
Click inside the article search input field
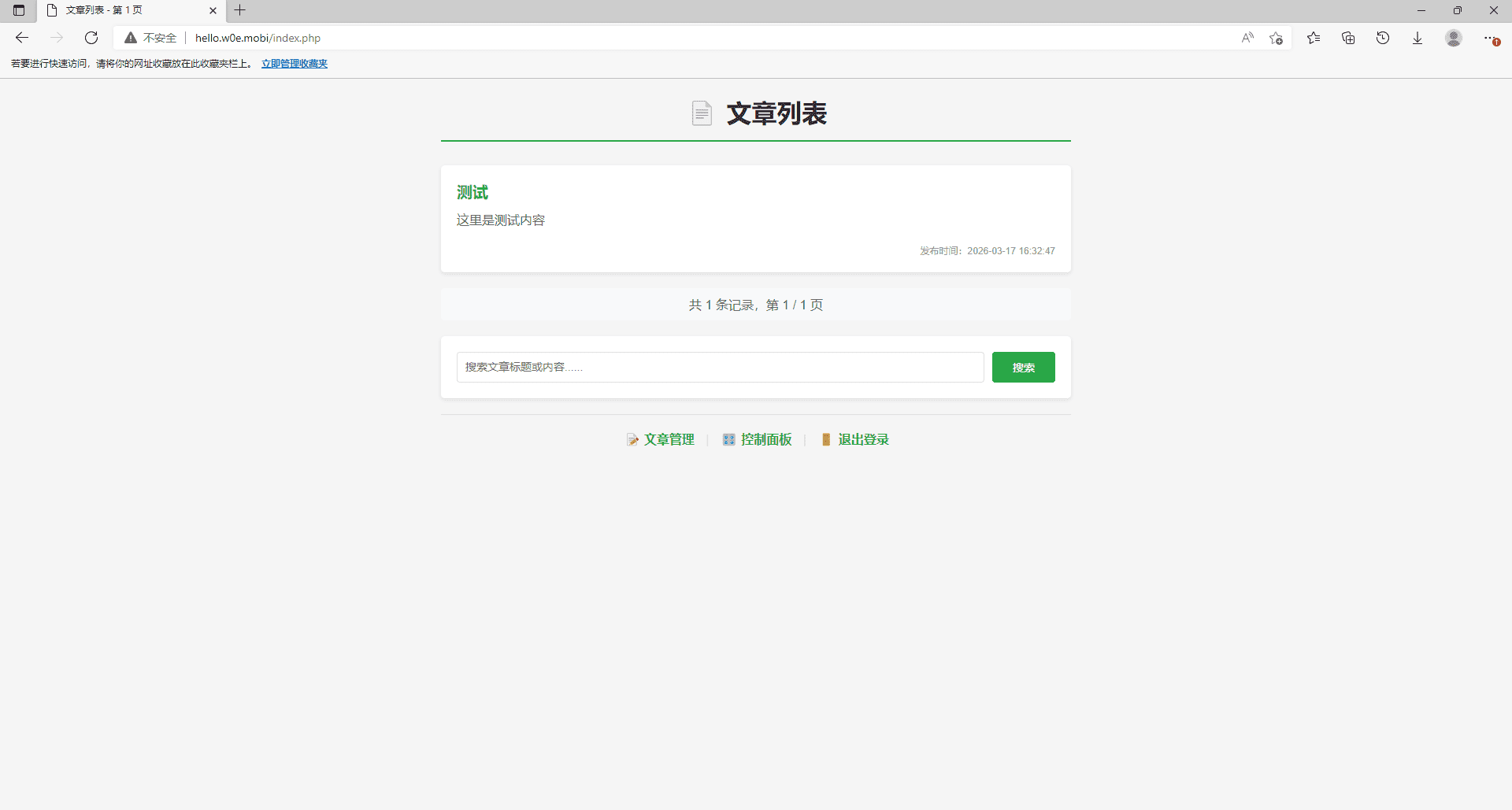719,367
